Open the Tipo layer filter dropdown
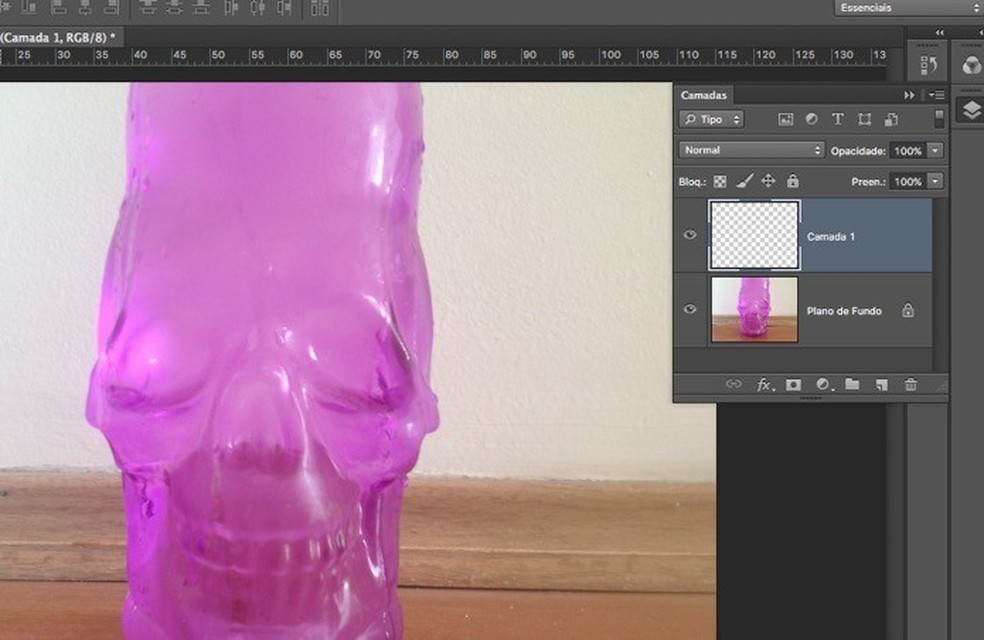 [711, 119]
